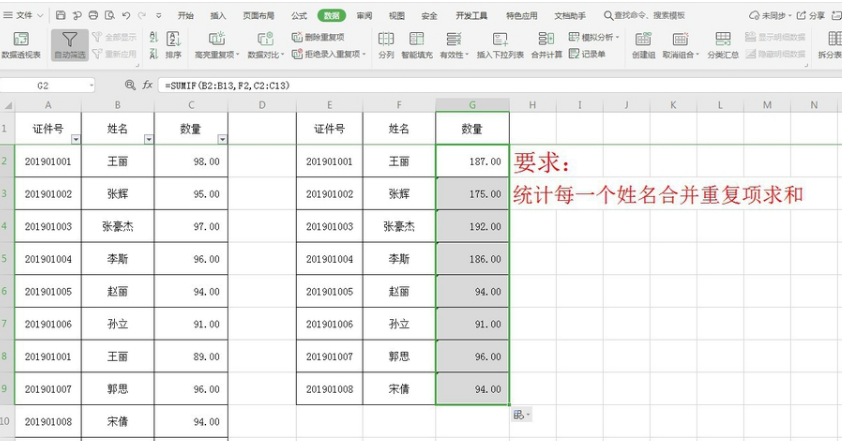This screenshot has height=441, width=842.
Task: Click the Record Form (记录单) icon
Action: [574, 54]
